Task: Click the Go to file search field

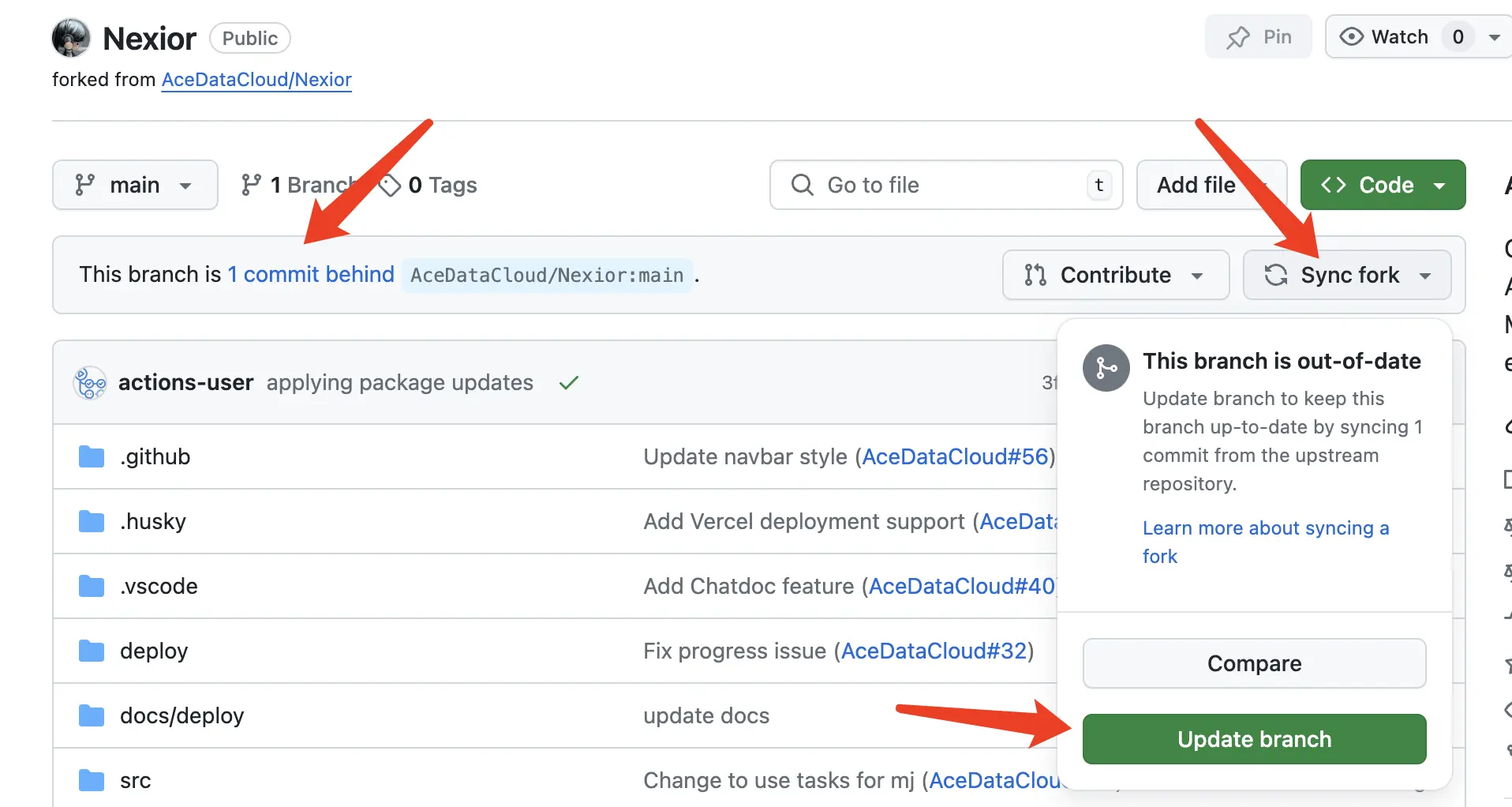Action: coord(945,185)
